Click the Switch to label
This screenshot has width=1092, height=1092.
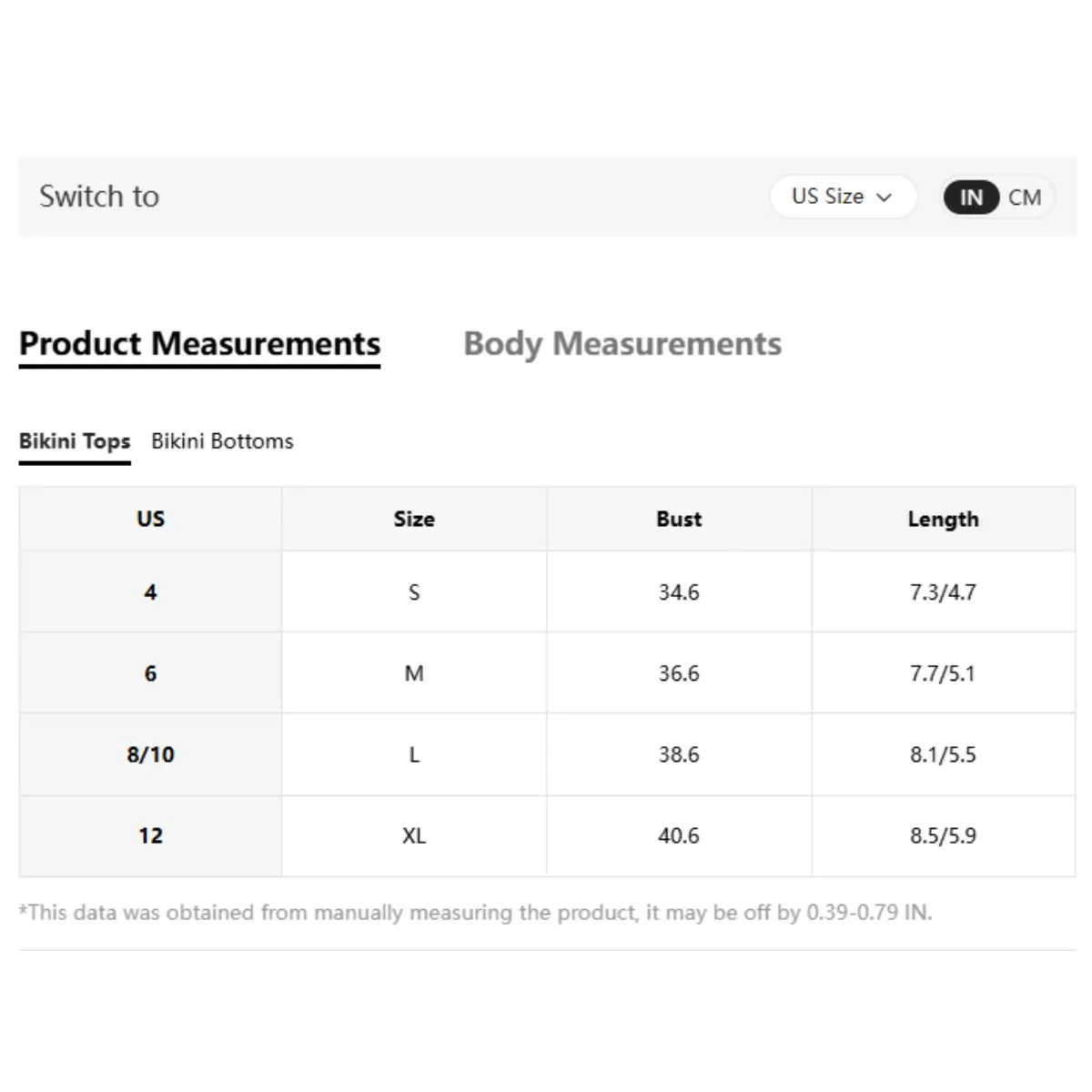(99, 197)
